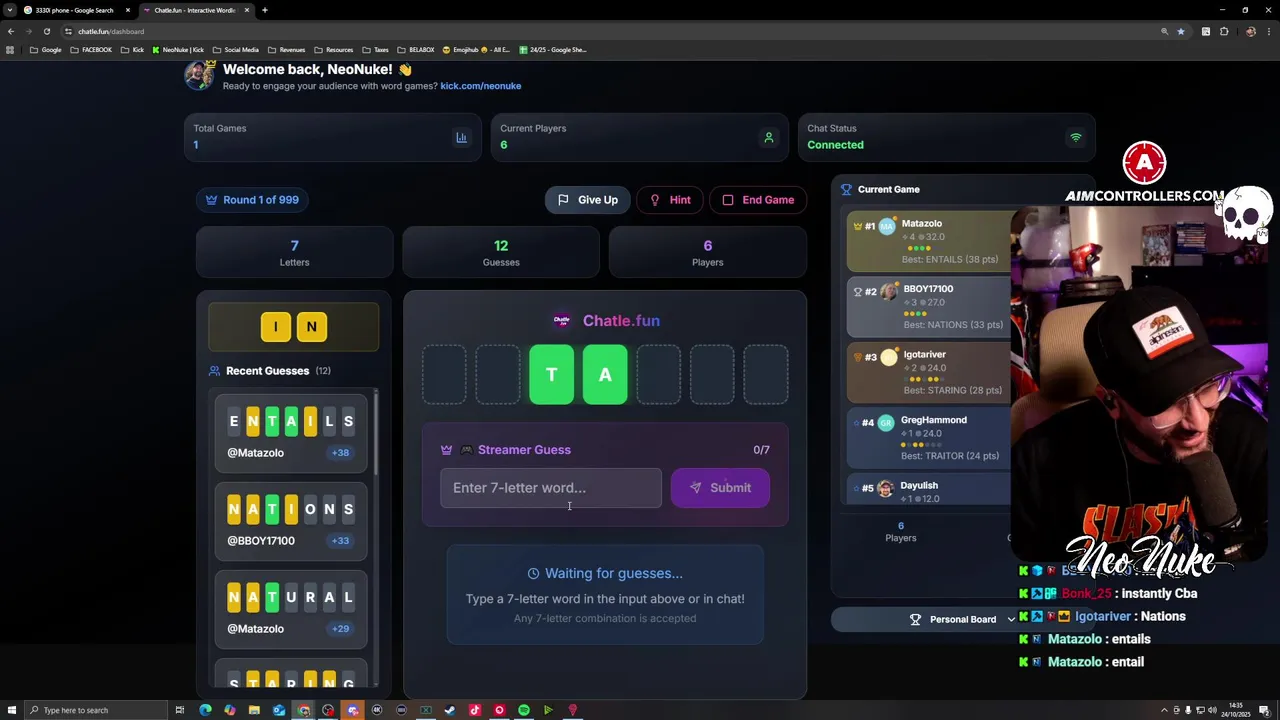Click the Recent Guesses people icon

click(214, 371)
